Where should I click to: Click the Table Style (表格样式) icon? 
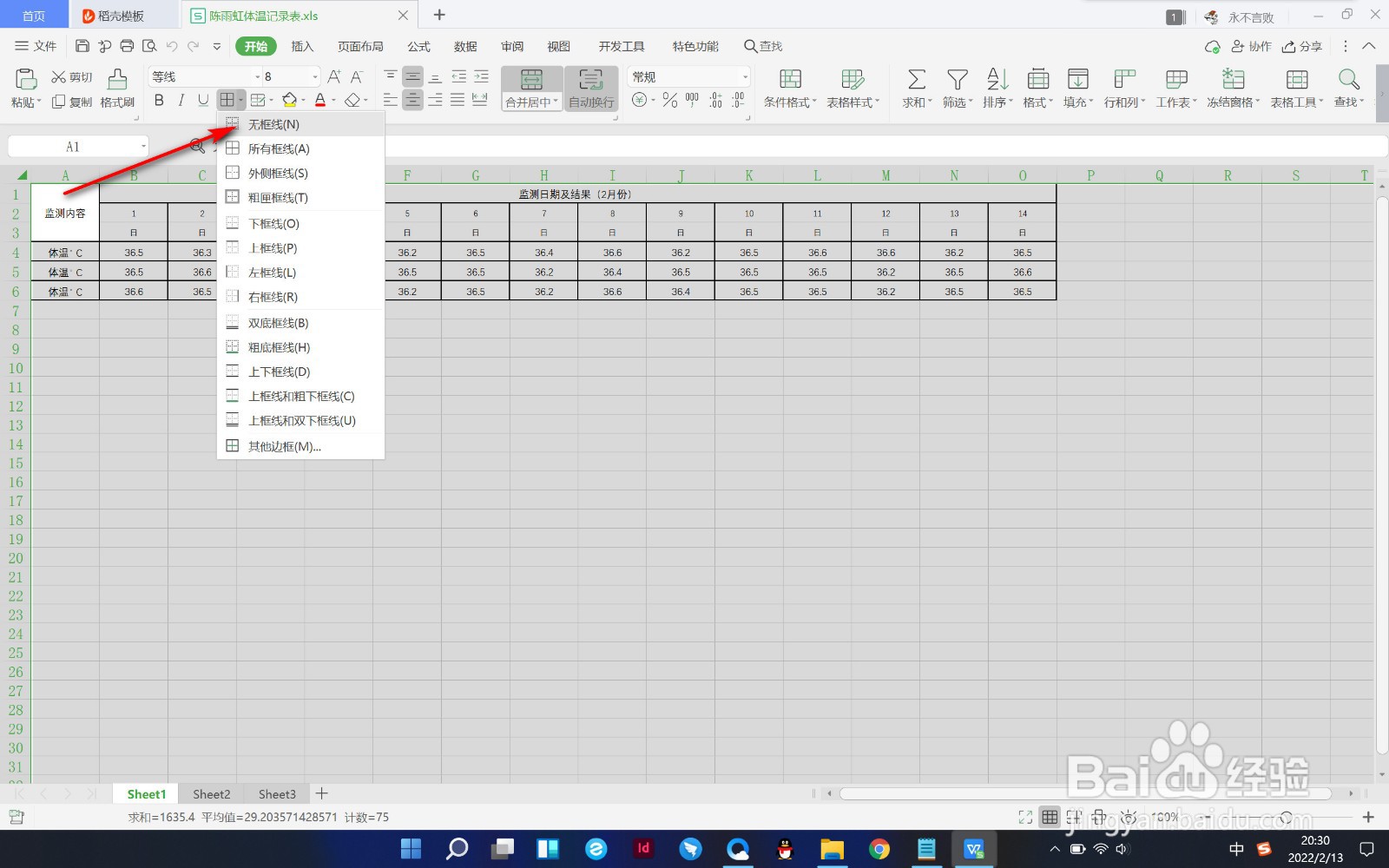tap(852, 80)
